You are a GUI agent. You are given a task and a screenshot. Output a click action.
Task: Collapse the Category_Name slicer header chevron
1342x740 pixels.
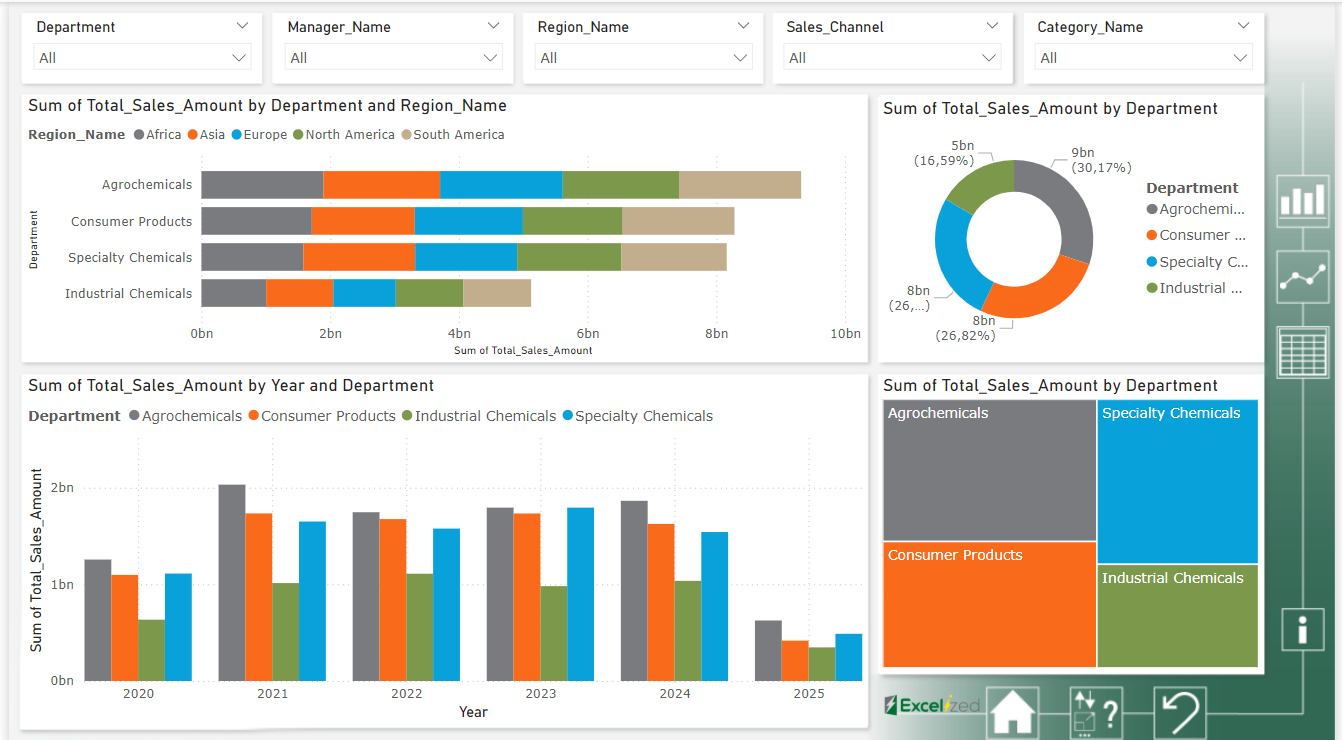point(1243,26)
